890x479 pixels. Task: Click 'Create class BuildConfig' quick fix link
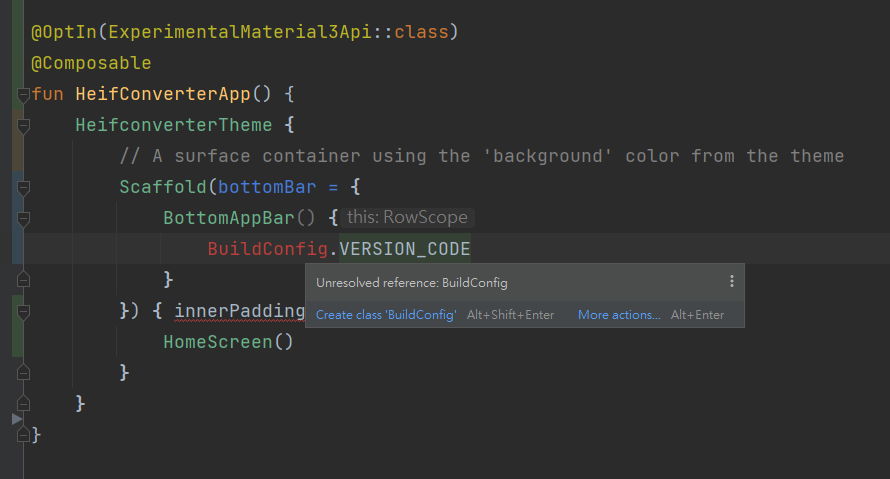point(386,315)
